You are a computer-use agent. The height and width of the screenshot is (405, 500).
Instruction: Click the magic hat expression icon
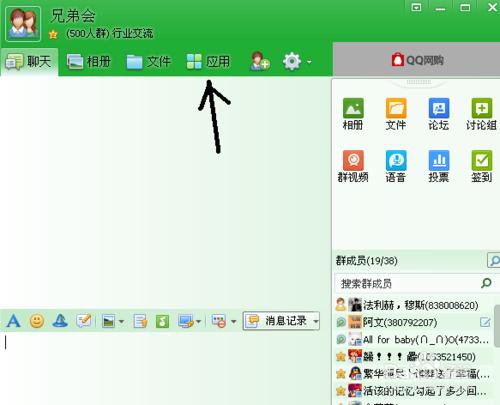click(x=60, y=321)
